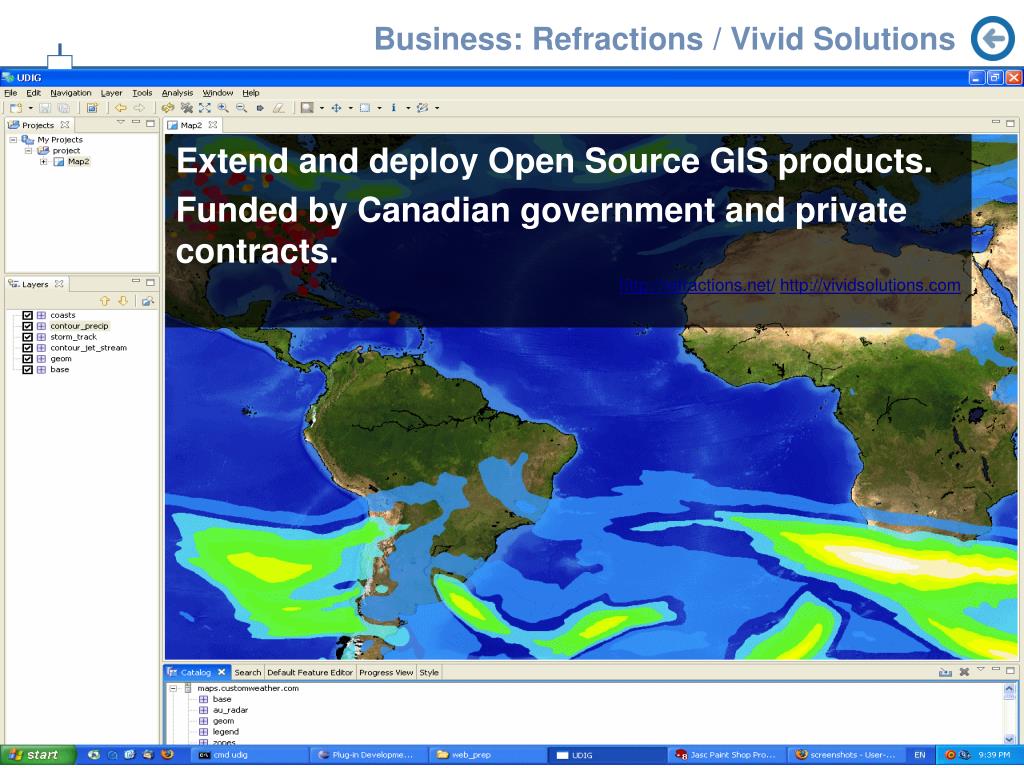Click the slide back arrow button
This screenshot has width=1024, height=768.
click(993, 39)
